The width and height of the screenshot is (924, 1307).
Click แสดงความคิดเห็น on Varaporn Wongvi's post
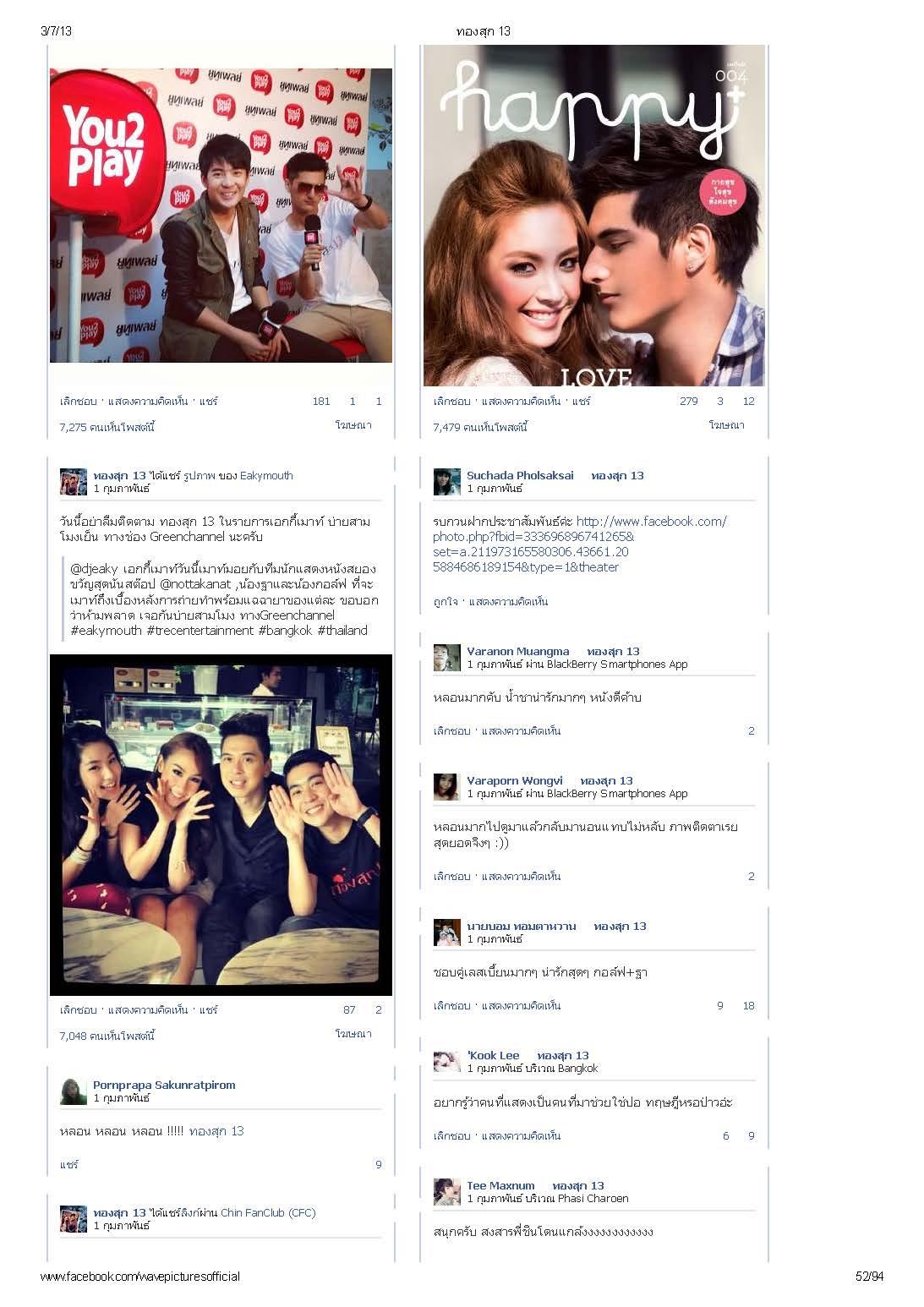tap(521, 877)
